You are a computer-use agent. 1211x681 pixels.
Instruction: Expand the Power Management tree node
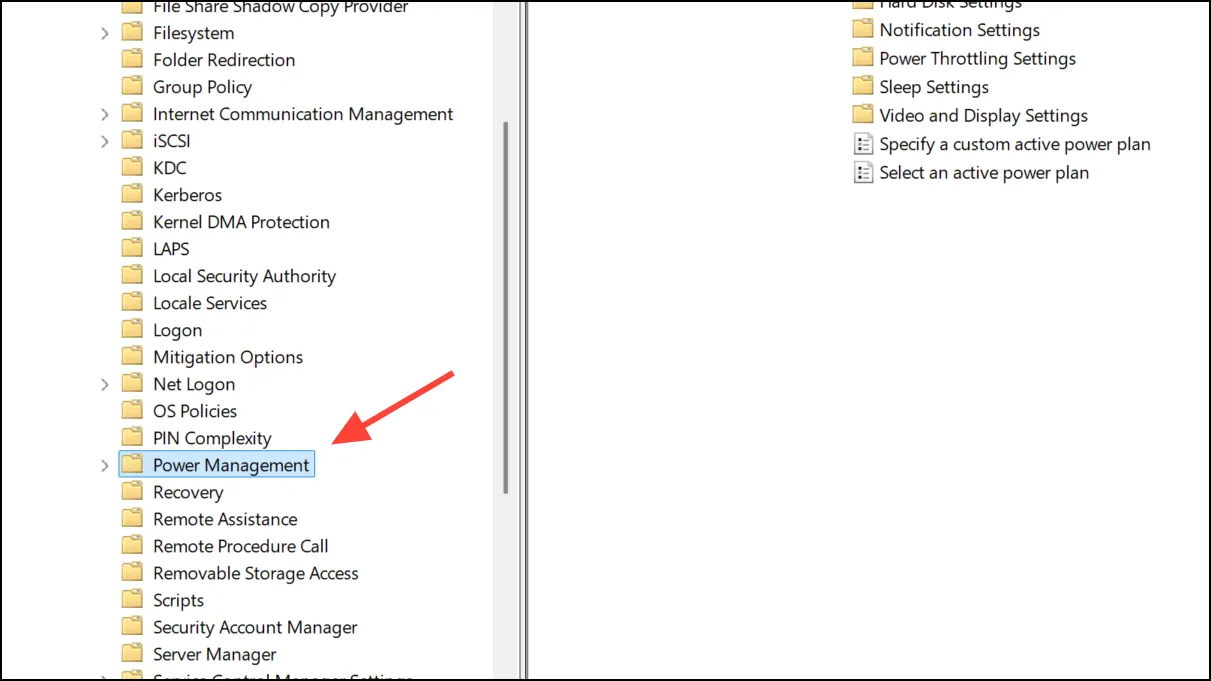click(x=105, y=465)
